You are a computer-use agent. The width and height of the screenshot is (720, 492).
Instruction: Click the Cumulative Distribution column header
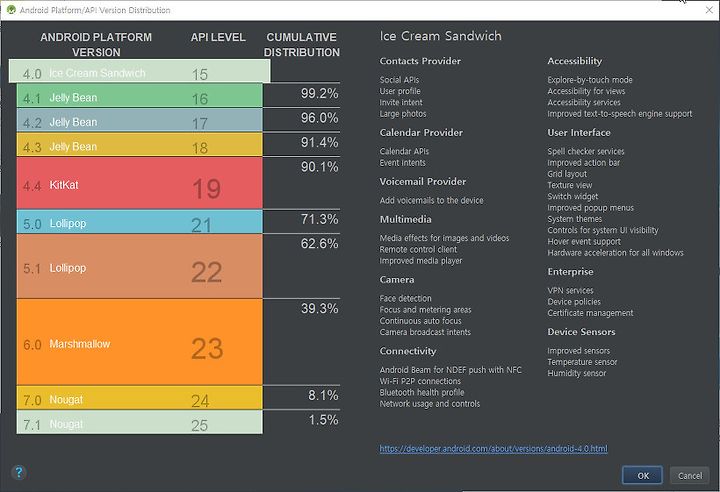point(302,45)
